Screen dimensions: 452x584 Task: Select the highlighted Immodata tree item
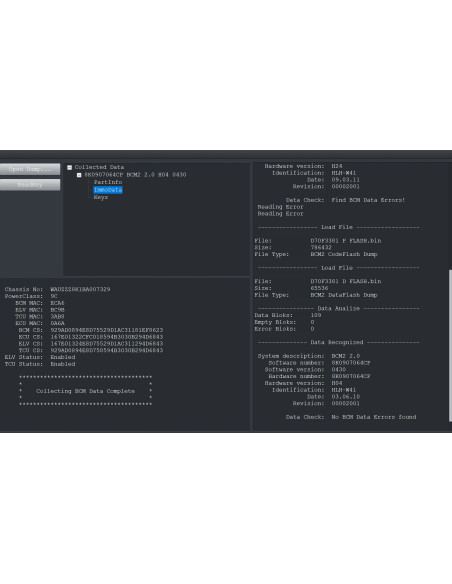point(108,190)
